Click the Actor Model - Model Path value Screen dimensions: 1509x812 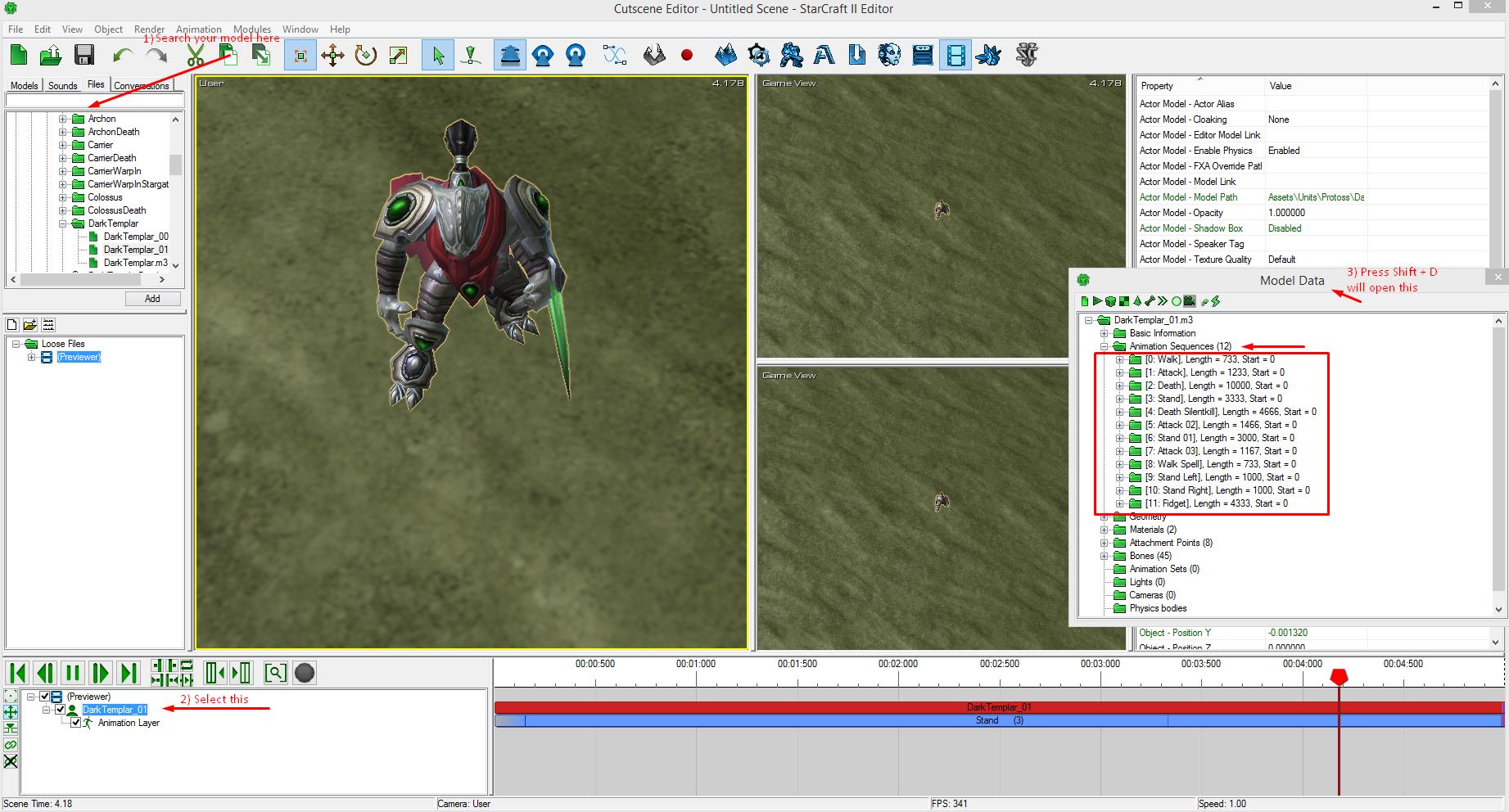click(1316, 197)
